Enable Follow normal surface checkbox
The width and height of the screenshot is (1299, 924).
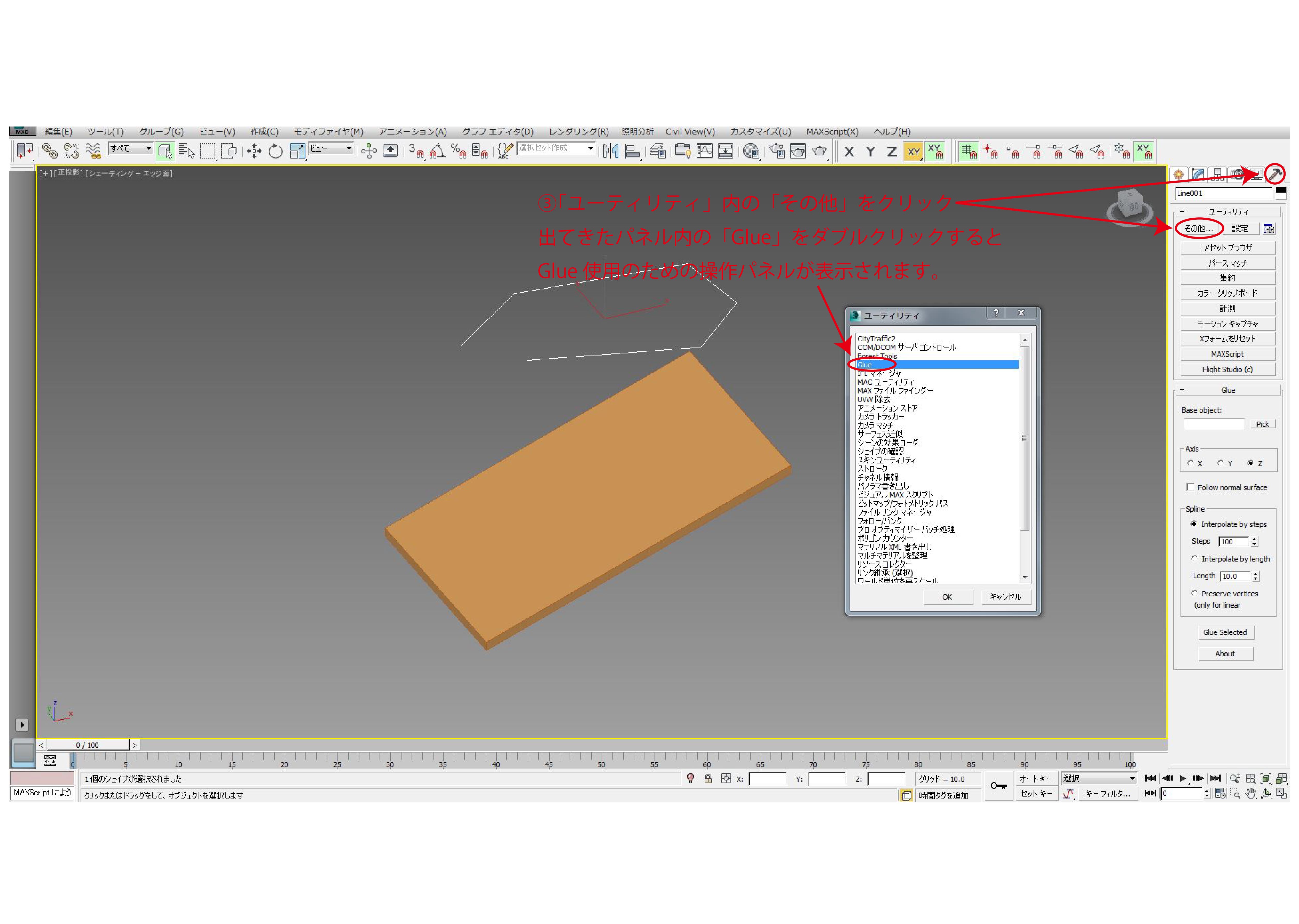click(x=1190, y=487)
